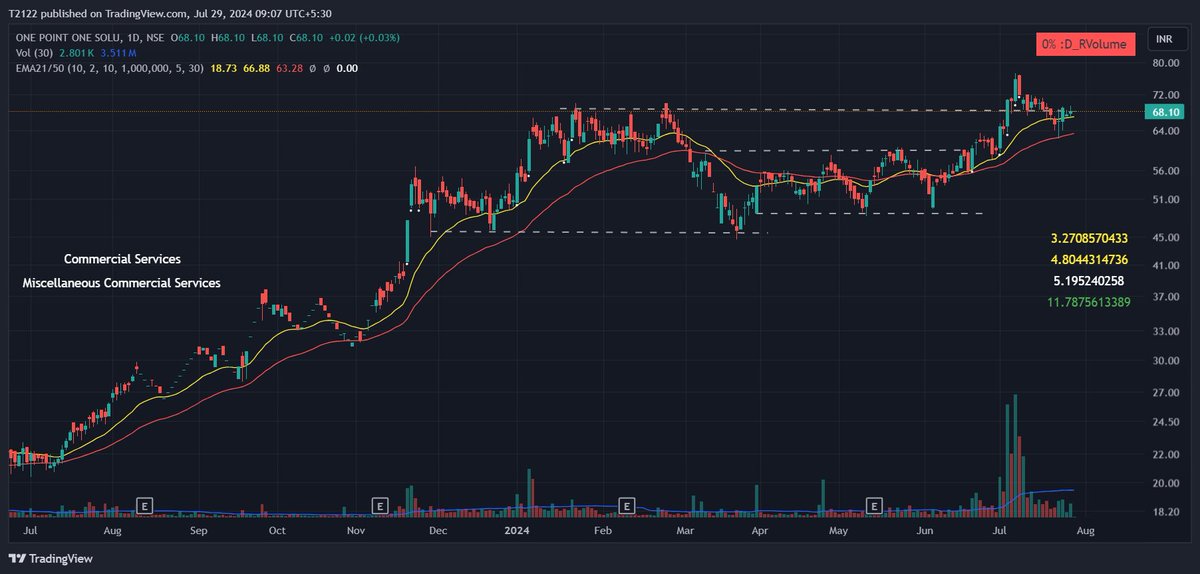
Task: Click the Mar label on time axis
Action: click(684, 532)
